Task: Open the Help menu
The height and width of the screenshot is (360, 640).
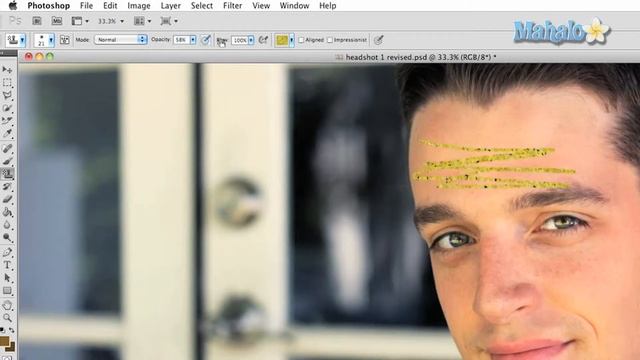Action: click(327, 6)
